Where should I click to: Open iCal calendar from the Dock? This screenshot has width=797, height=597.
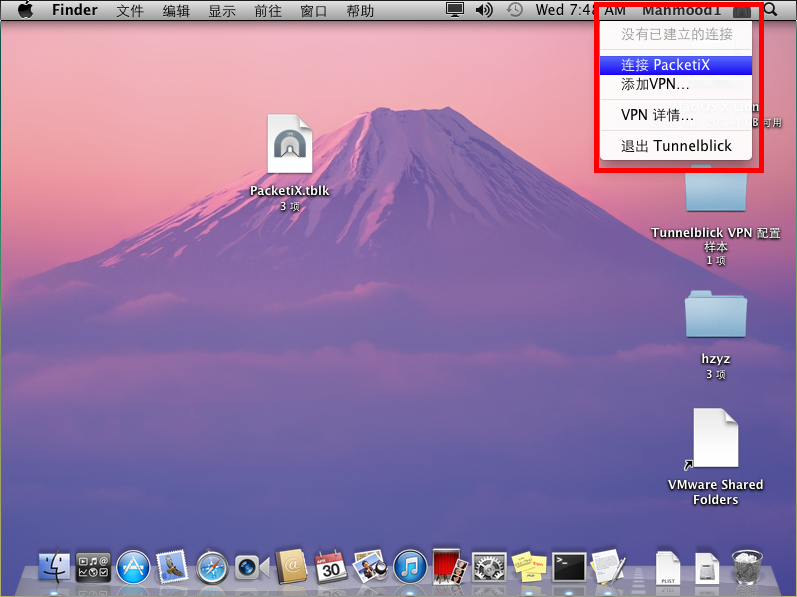click(x=331, y=567)
